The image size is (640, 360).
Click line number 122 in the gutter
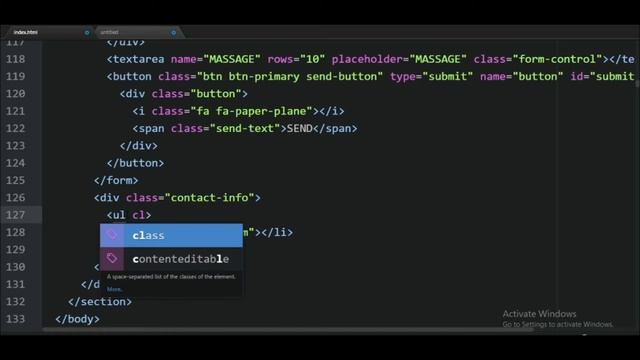(16, 129)
